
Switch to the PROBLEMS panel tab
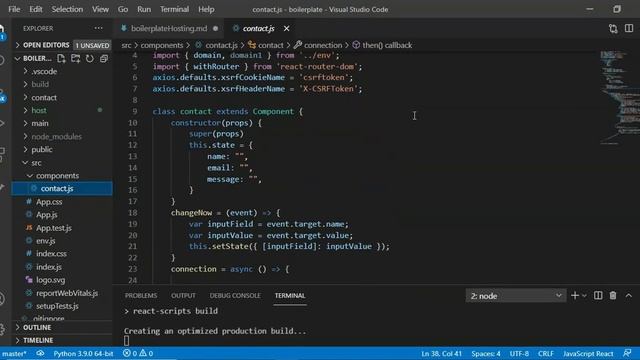[141, 296]
